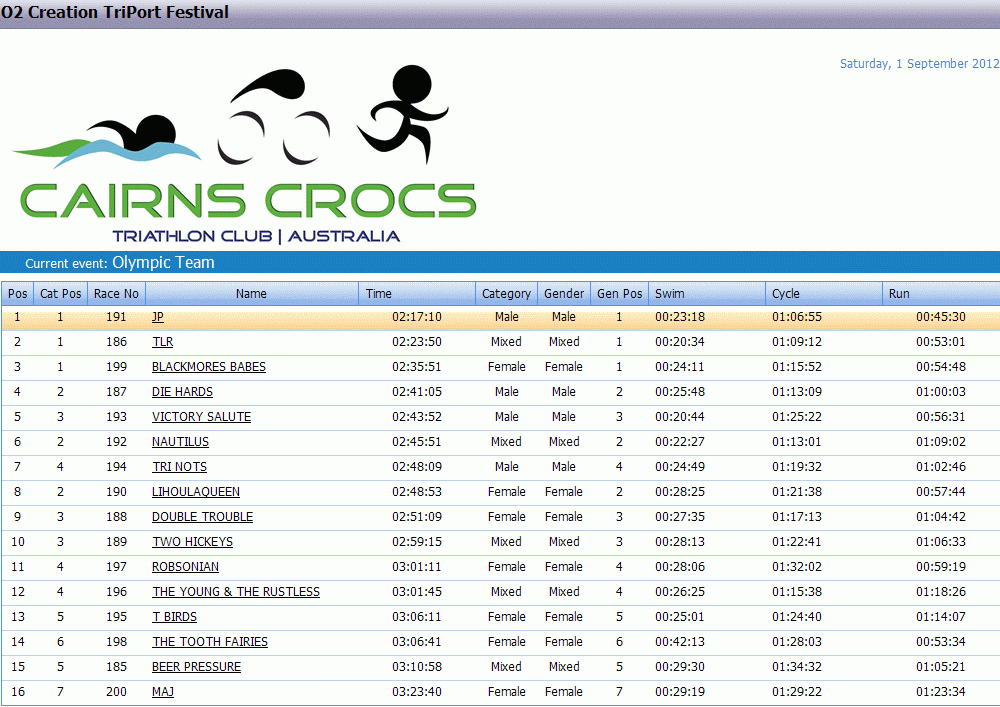The height and width of the screenshot is (707, 1000).
Task: Open the TLR team link
Action: tap(163, 342)
